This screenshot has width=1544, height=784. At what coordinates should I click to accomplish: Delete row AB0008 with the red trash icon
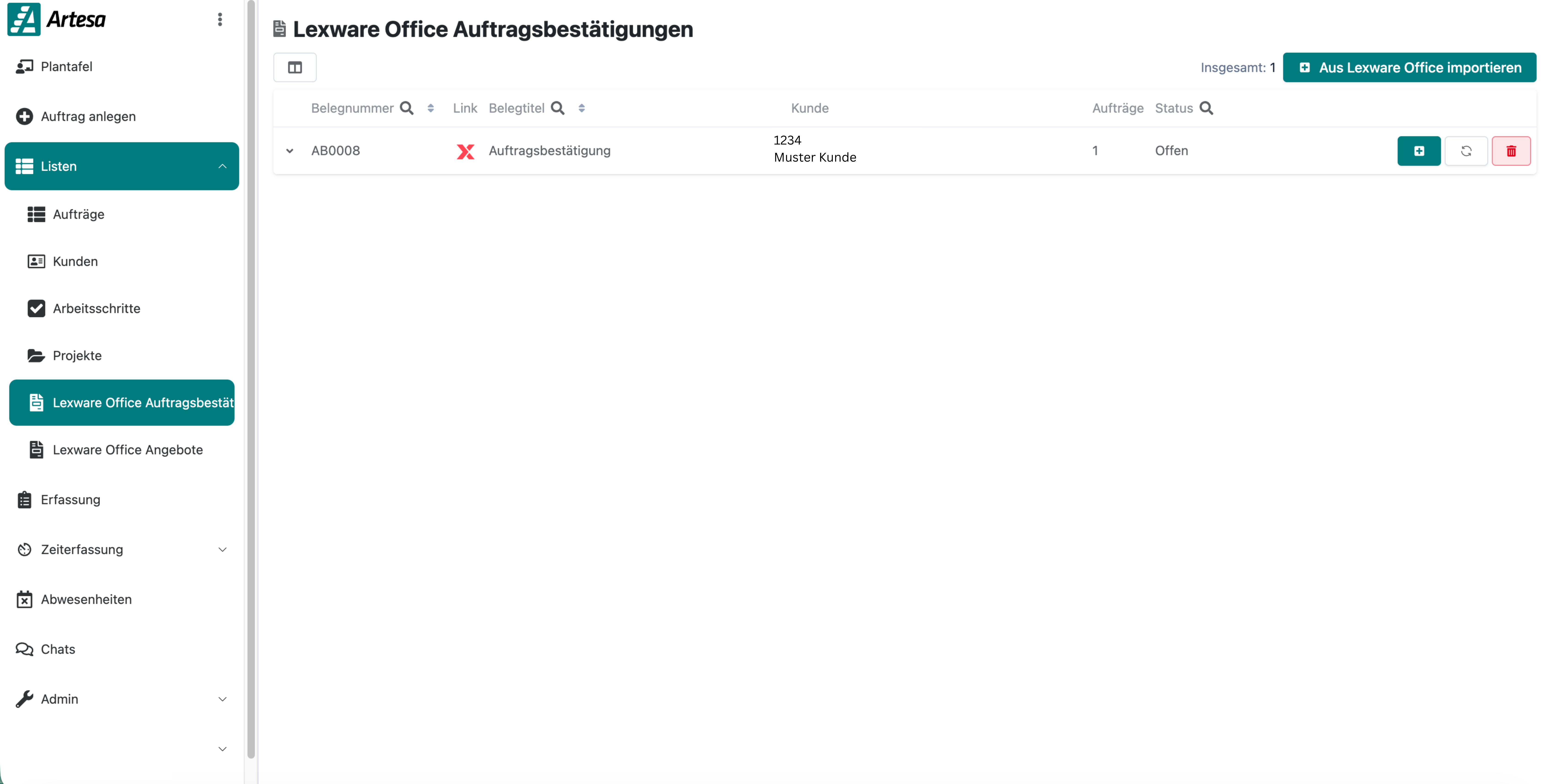coord(1511,151)
